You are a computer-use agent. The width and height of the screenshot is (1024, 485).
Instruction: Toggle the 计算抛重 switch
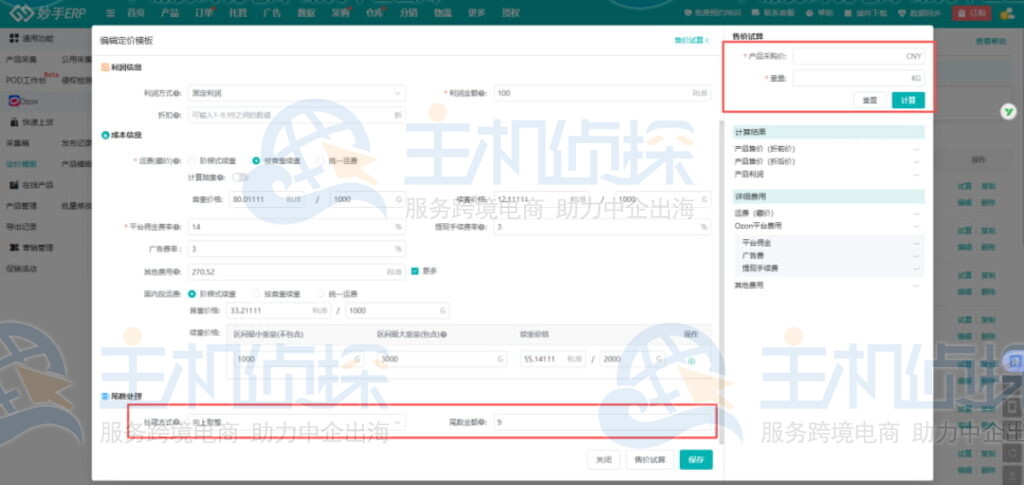pyautogui.click(x=240, y=178)
